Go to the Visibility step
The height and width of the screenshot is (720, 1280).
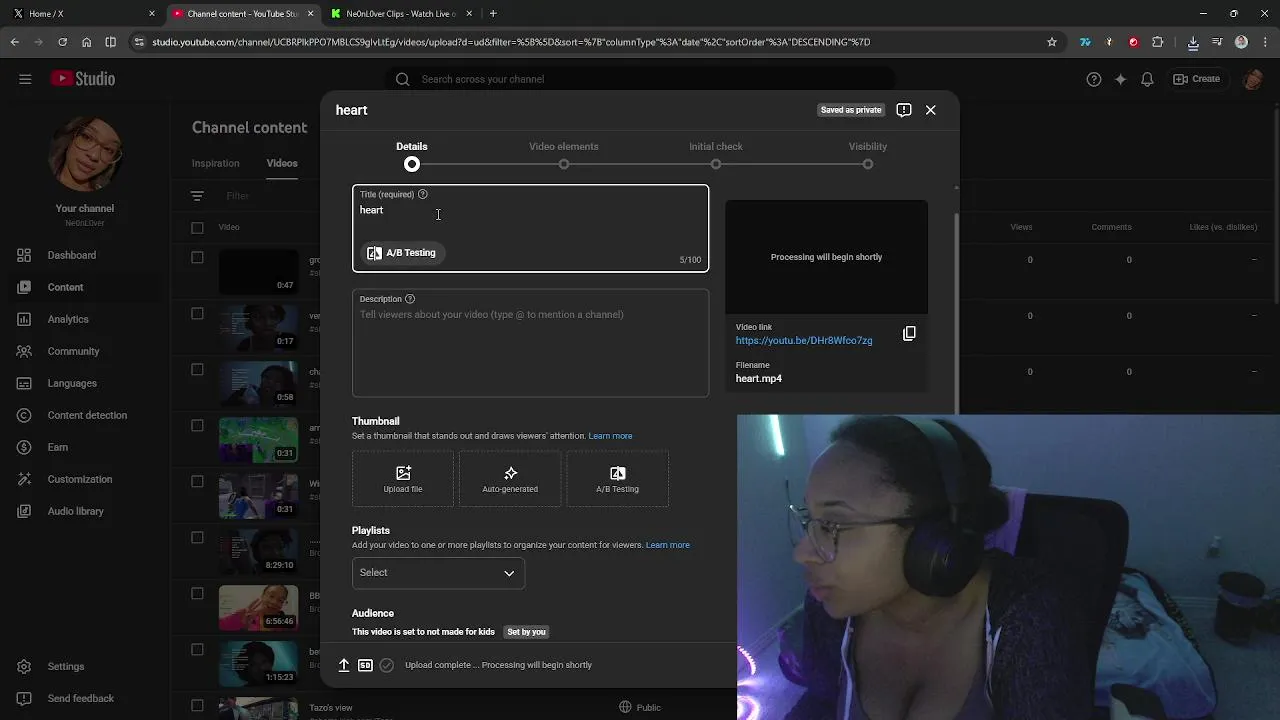[868, 155]
